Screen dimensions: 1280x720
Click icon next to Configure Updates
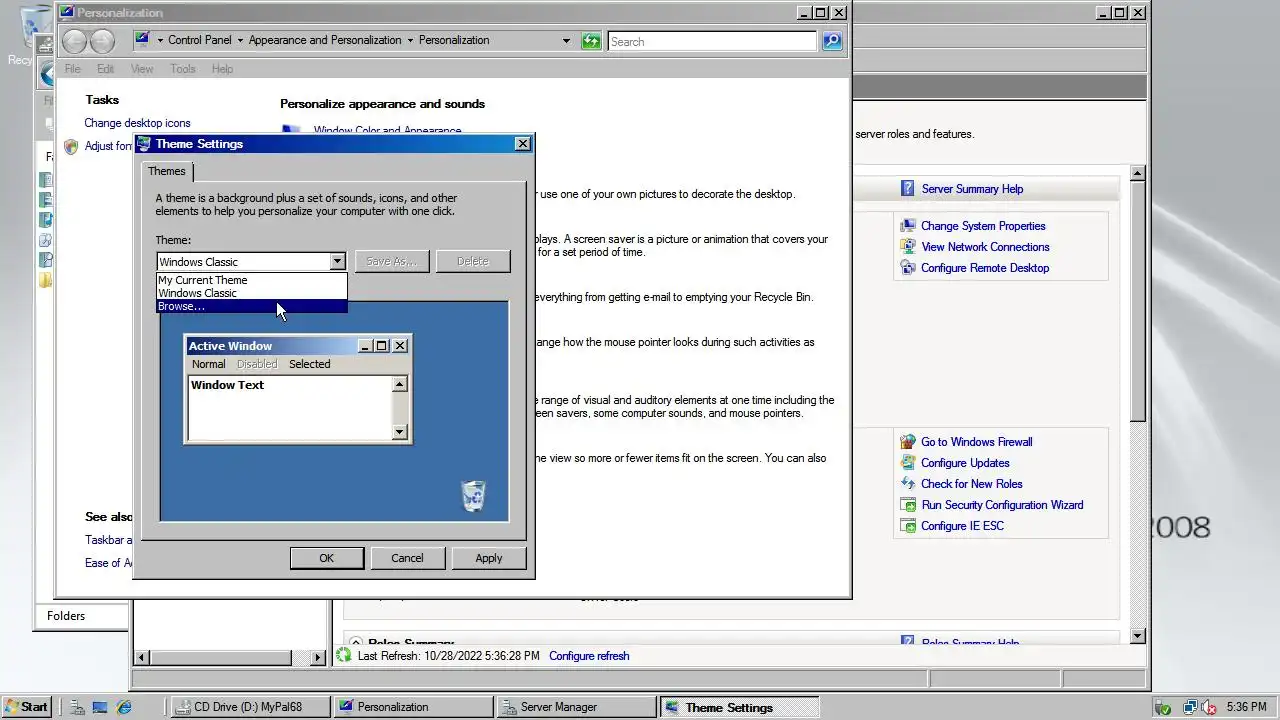click(x=907, y=463)
